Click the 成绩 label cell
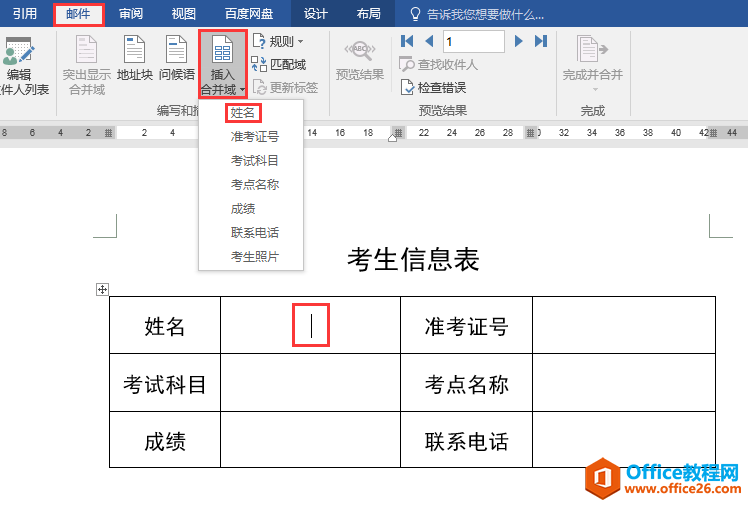Viewport: 748px width, 506px height. (x=165, y=440)
